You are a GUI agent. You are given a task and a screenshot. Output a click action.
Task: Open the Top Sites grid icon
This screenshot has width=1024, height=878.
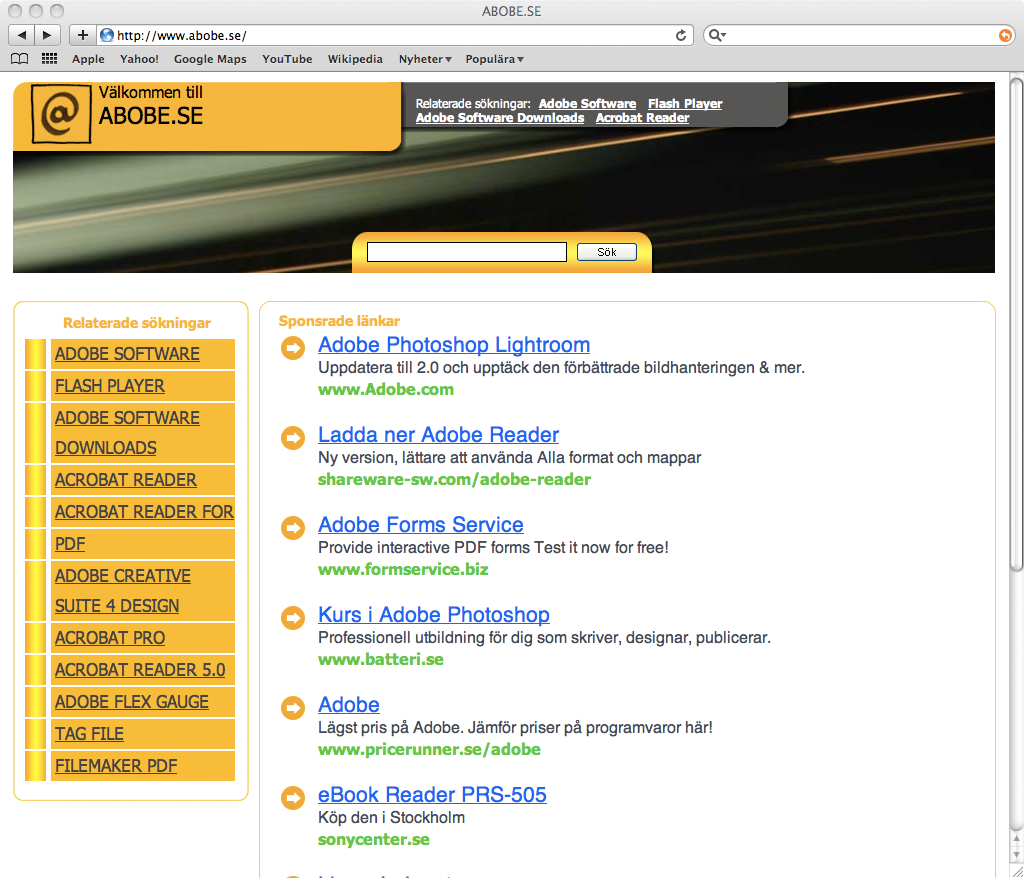(x=49, y=59)
